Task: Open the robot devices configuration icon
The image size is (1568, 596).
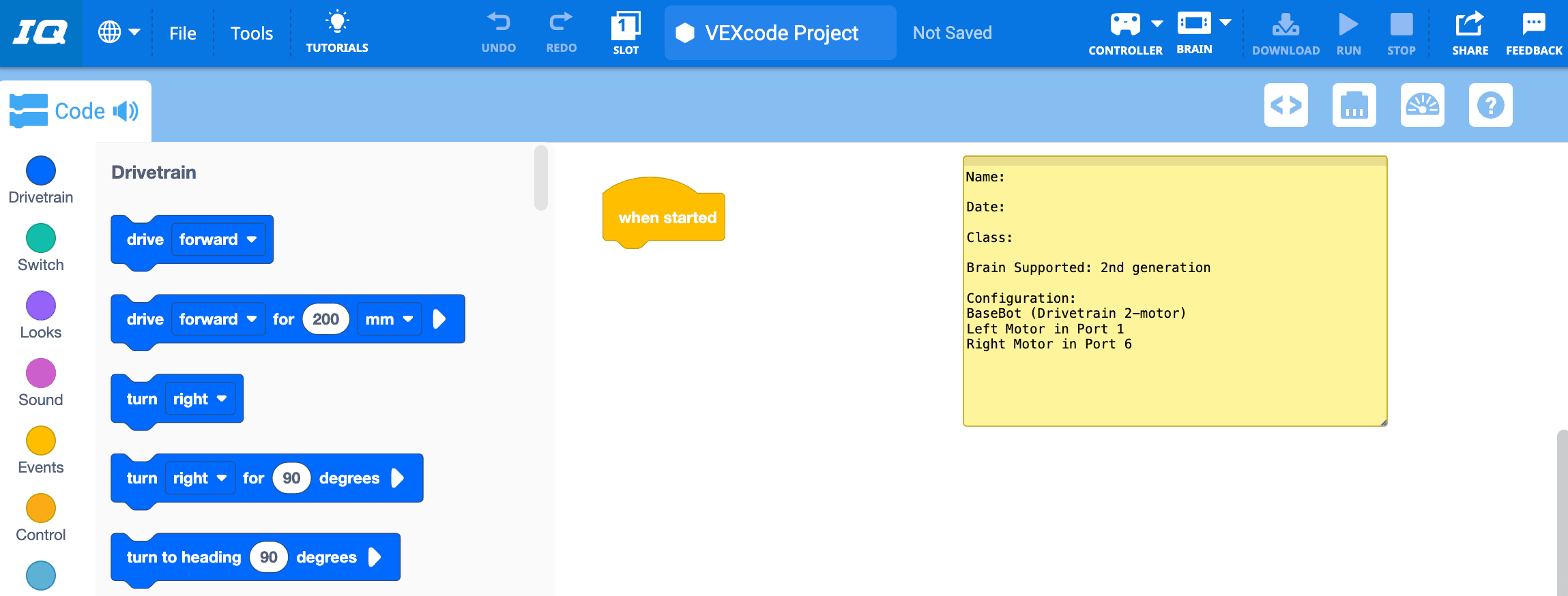Action: coord(1354,106)
